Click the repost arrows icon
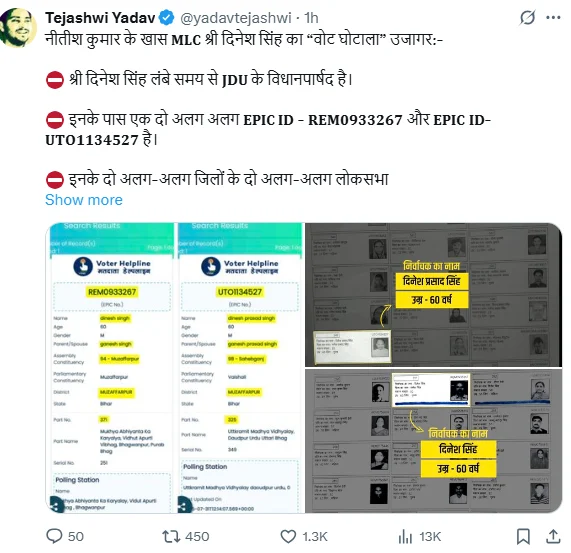 171,536
